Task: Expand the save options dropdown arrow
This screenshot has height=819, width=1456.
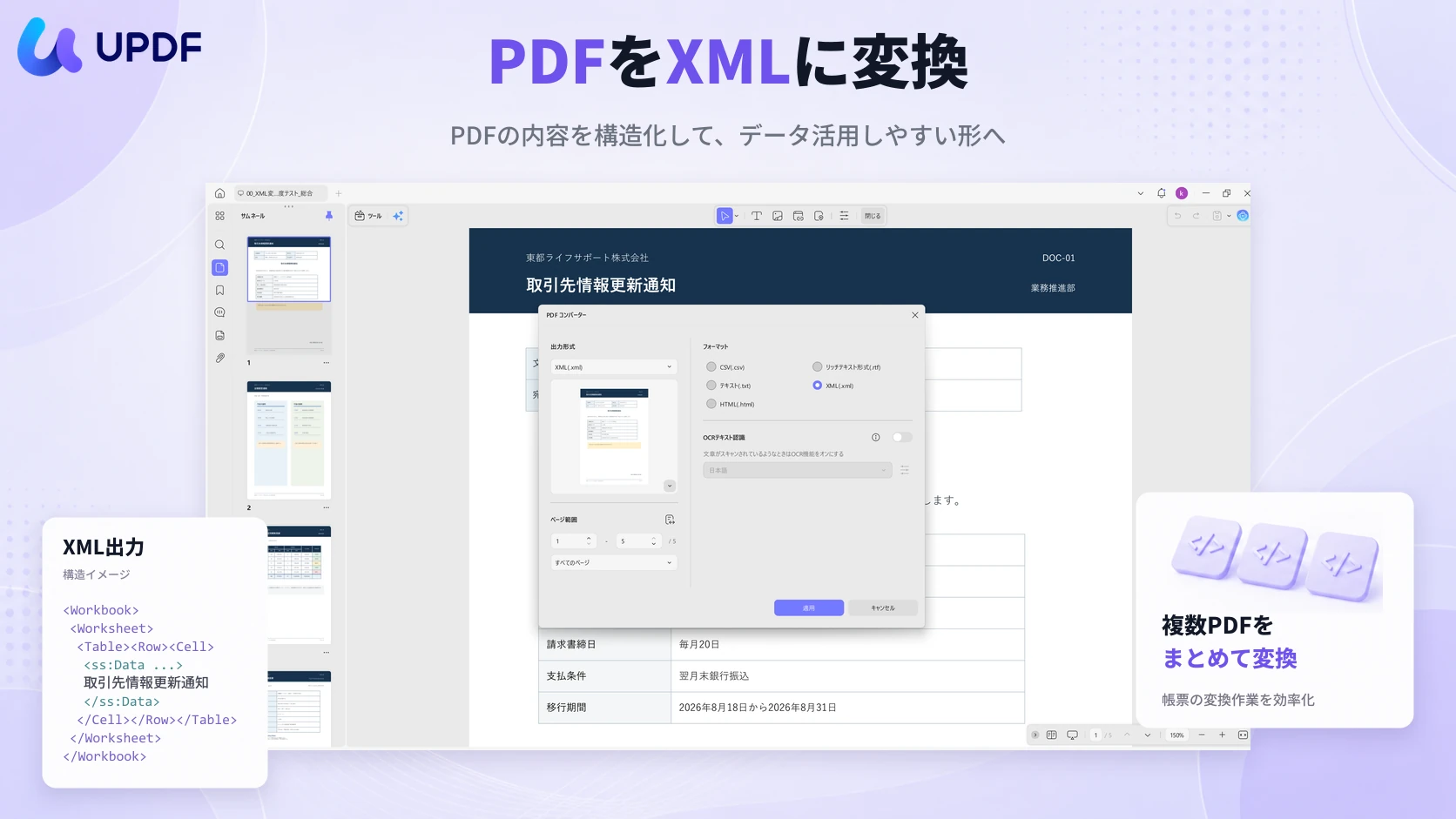Action: coord(1229,216)
